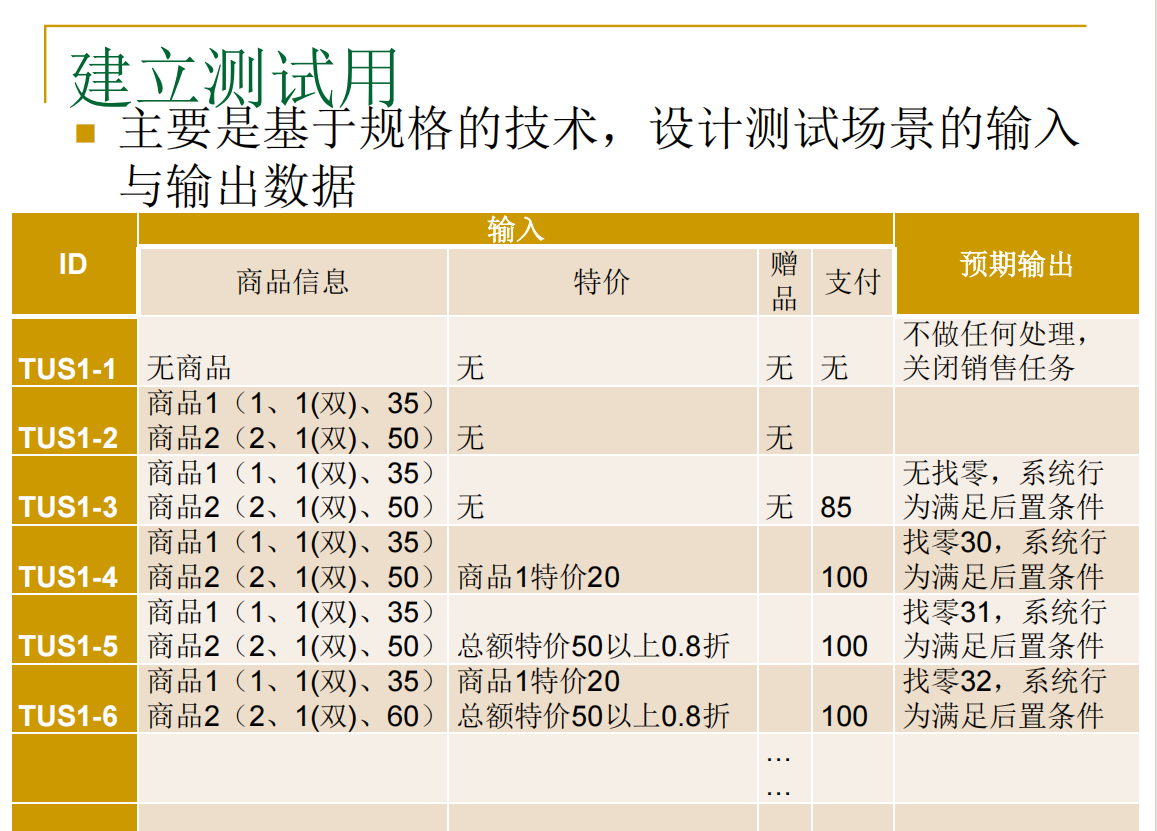Click the 支付 column header
This screenshot has width=1157, height=831.
coord(852,282)
